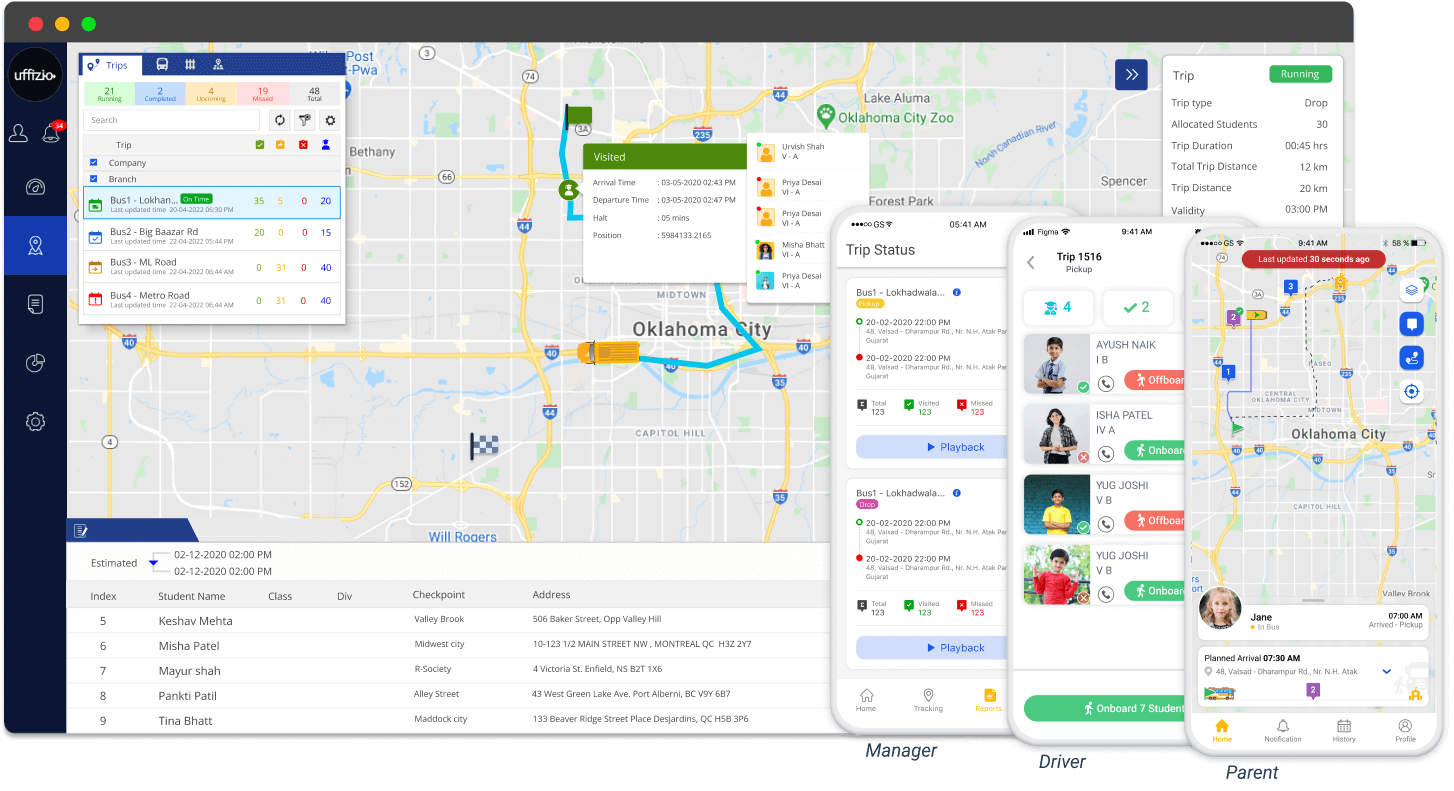Click the green start flag on map
The height and width of the screenshot is (791, 1454).
pos(577,116)
